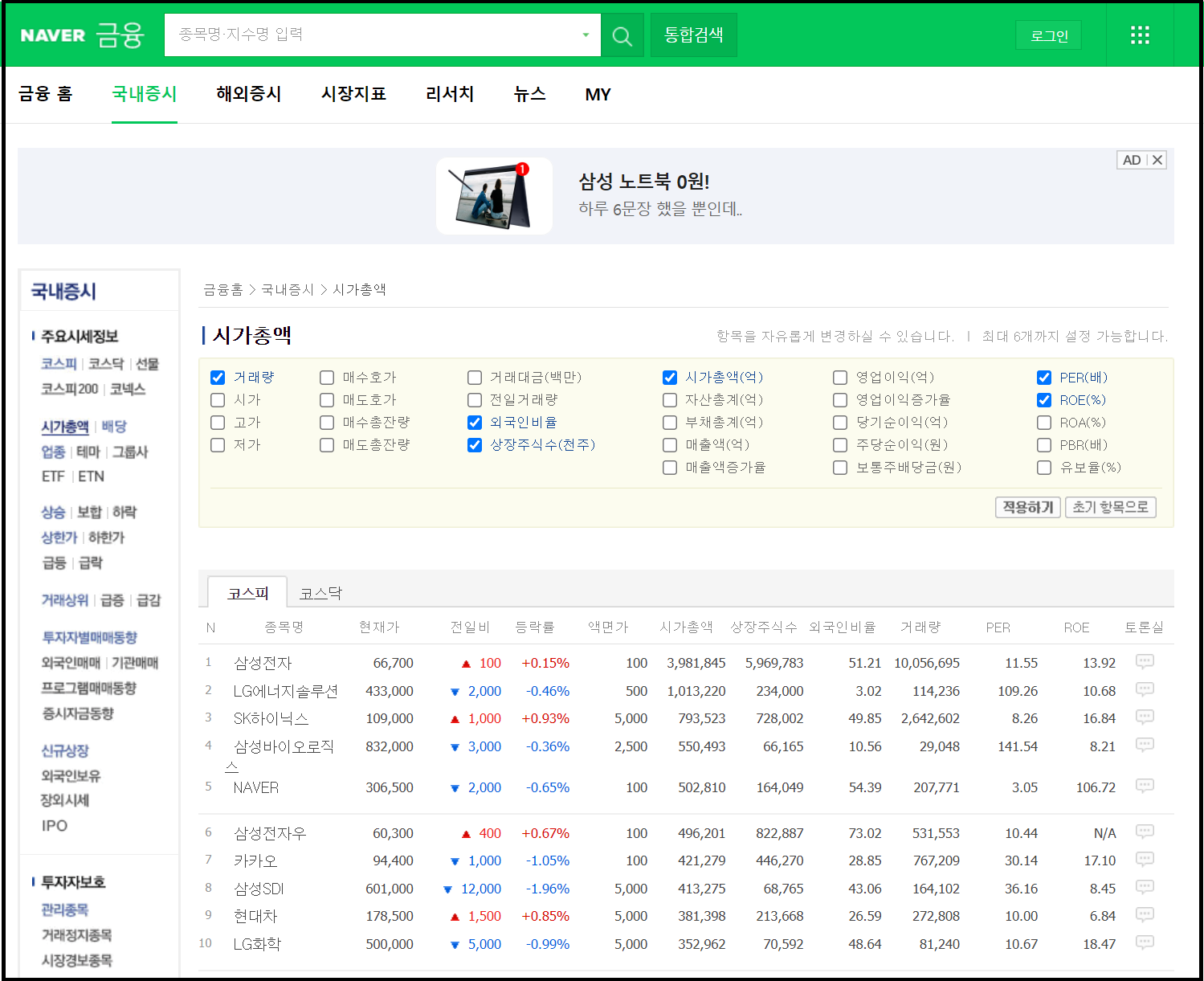This screenshot has height=981, width=1204.
Task: Open SK하이닉스 discussion room icon
Action: click(x=1145, y=717)
